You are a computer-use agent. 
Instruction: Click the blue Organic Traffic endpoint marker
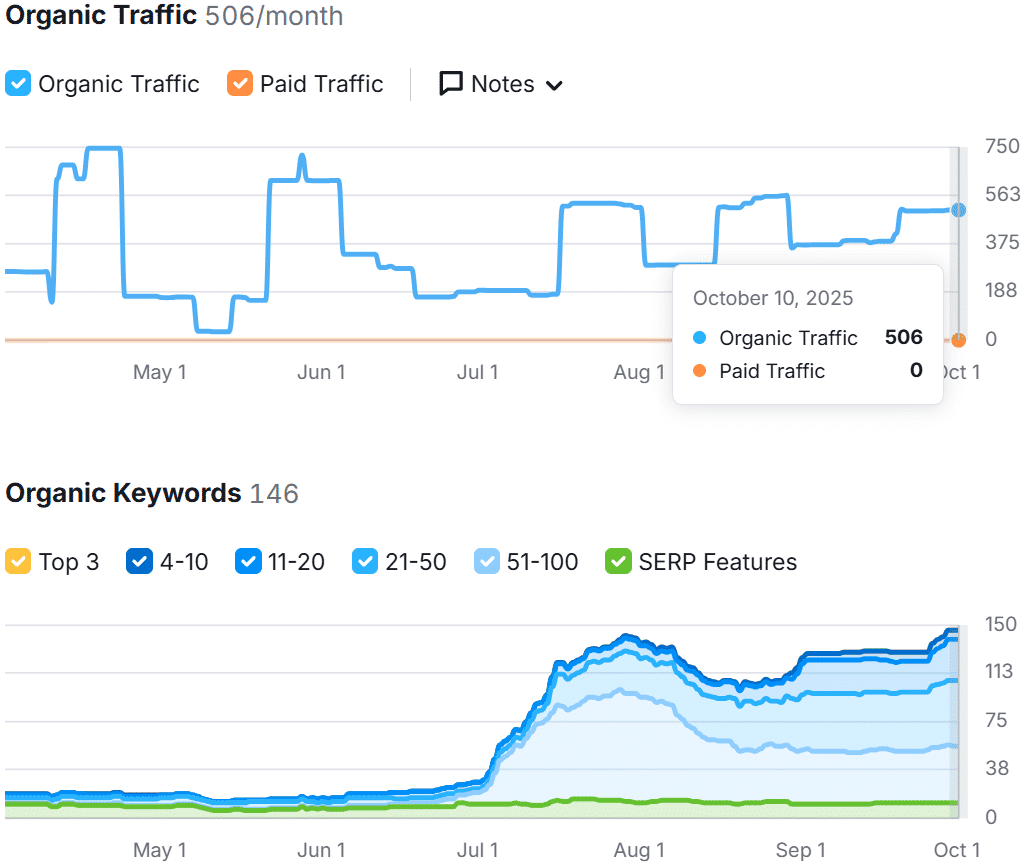958,210
